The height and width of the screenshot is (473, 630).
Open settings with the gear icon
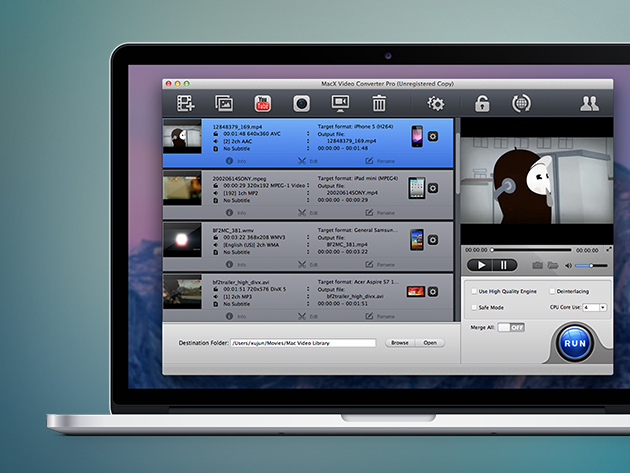point(436,102)
